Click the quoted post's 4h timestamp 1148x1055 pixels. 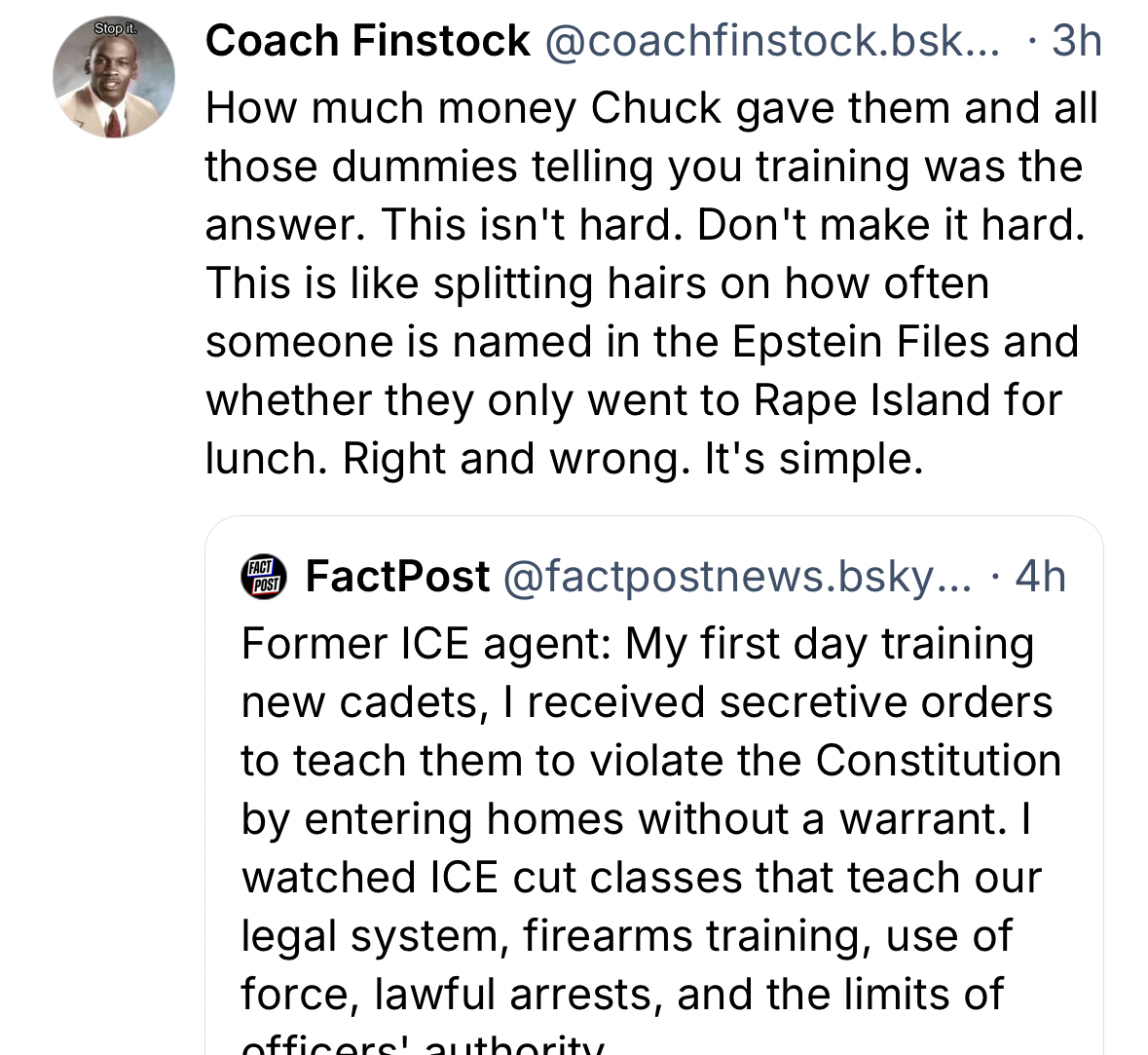click(x=1039, y=577)
